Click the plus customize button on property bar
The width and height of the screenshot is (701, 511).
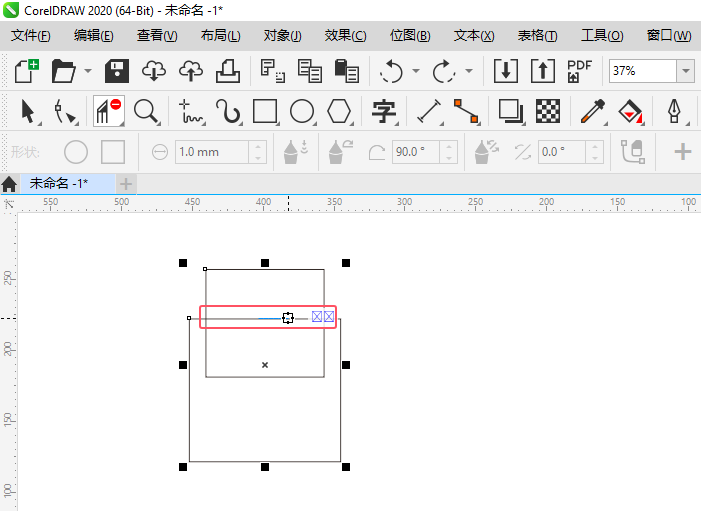[x=683, y=152]
